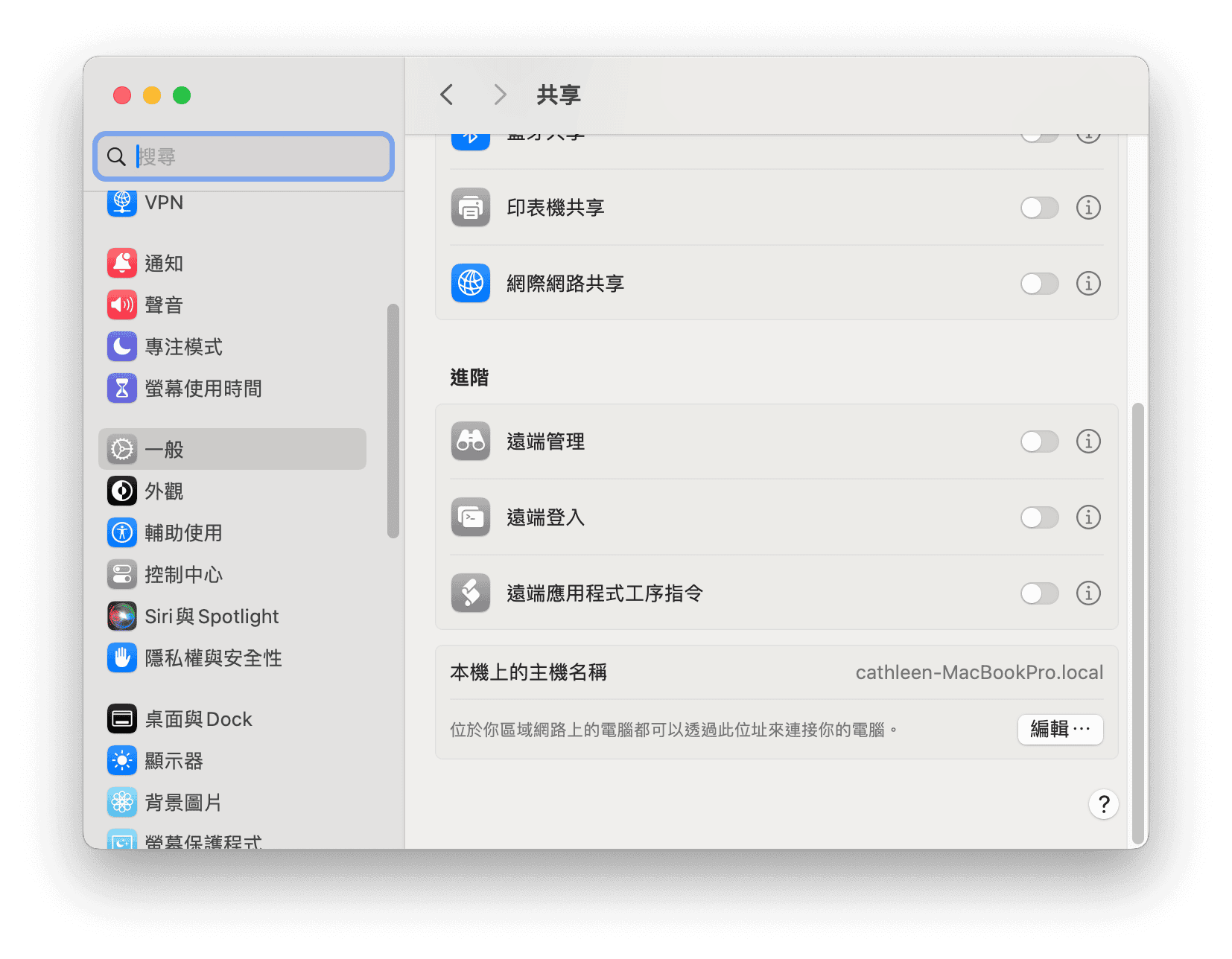Click the 螢幕使用時間 hourglass icon
The height and width of the screenshot is (959, 1232).
(x=122, y=388)
